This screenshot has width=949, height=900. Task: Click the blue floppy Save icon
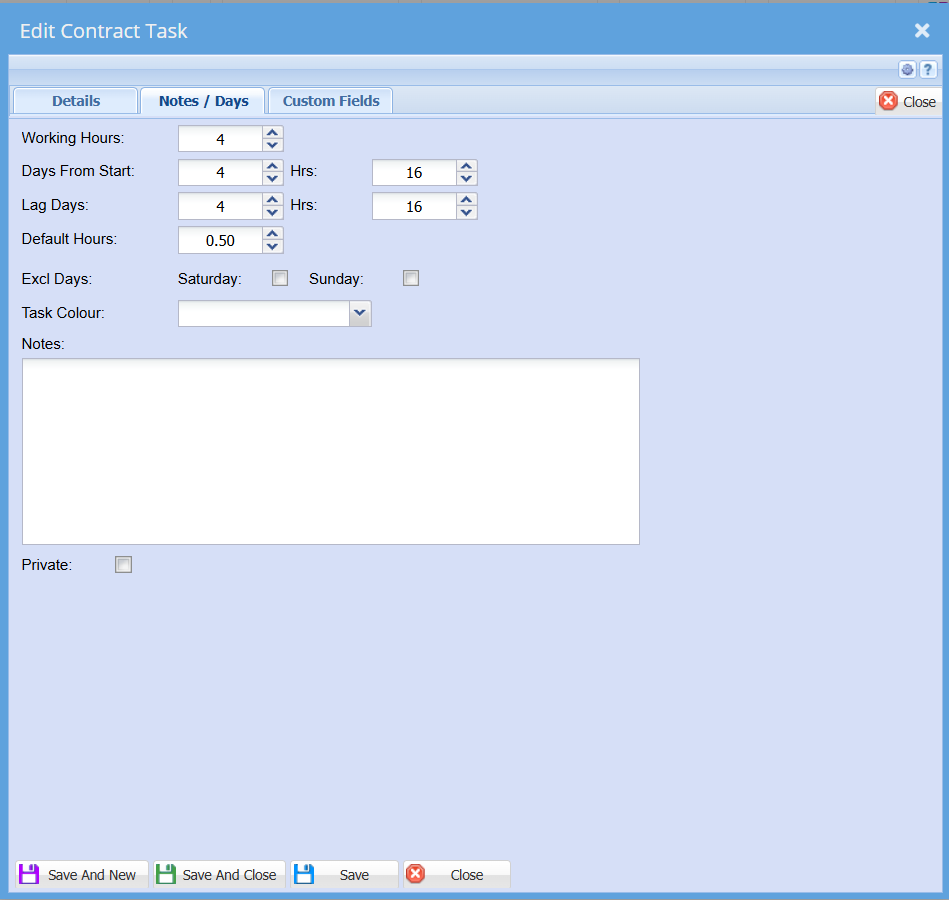pos(304,874)
